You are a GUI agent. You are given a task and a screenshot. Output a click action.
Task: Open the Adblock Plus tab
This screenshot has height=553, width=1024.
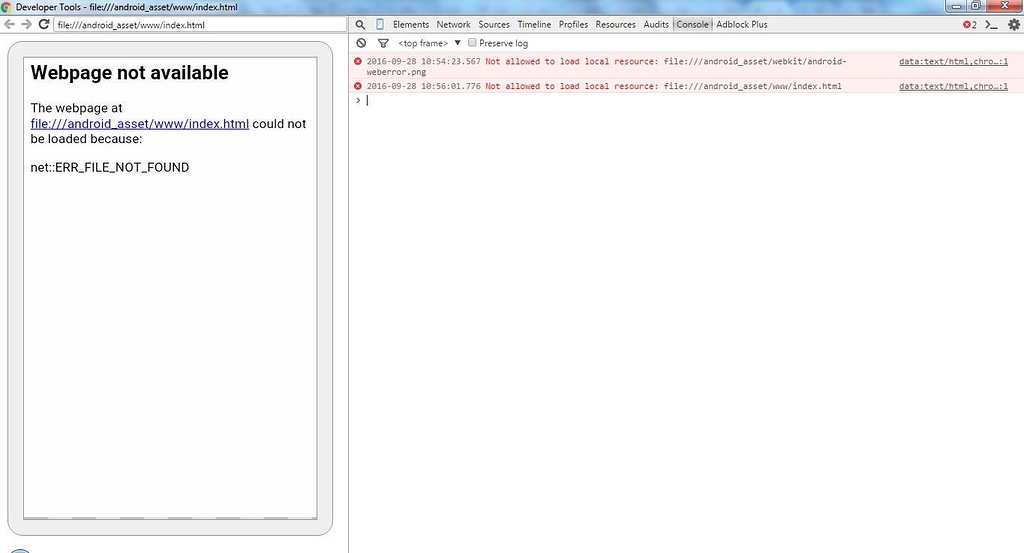point(742,24)
